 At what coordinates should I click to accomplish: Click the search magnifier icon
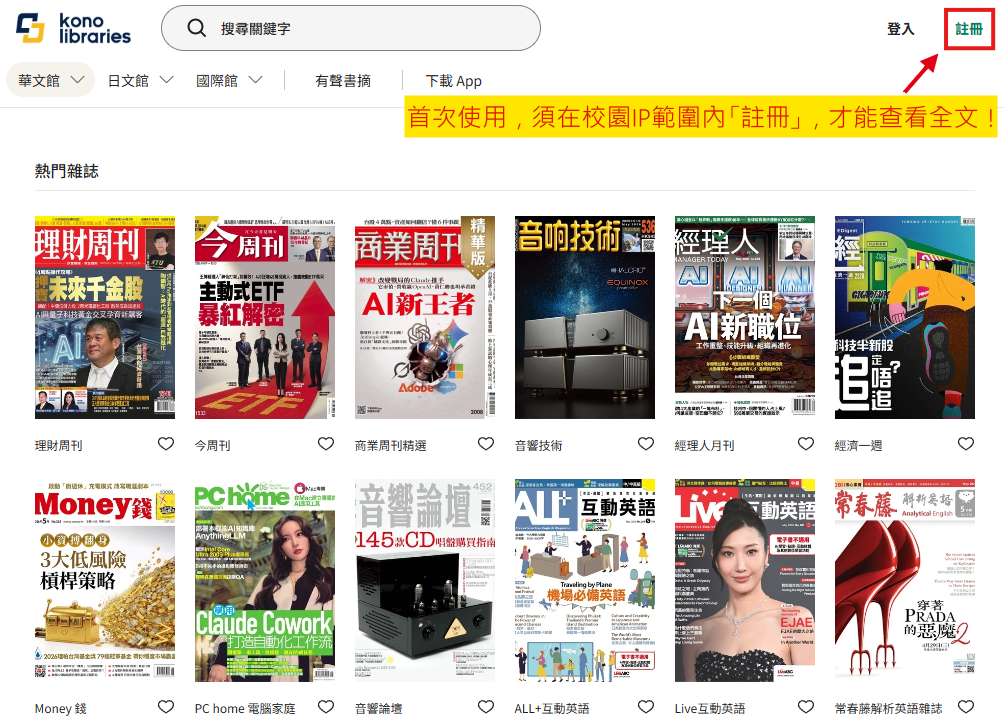(x=197, y=28)
